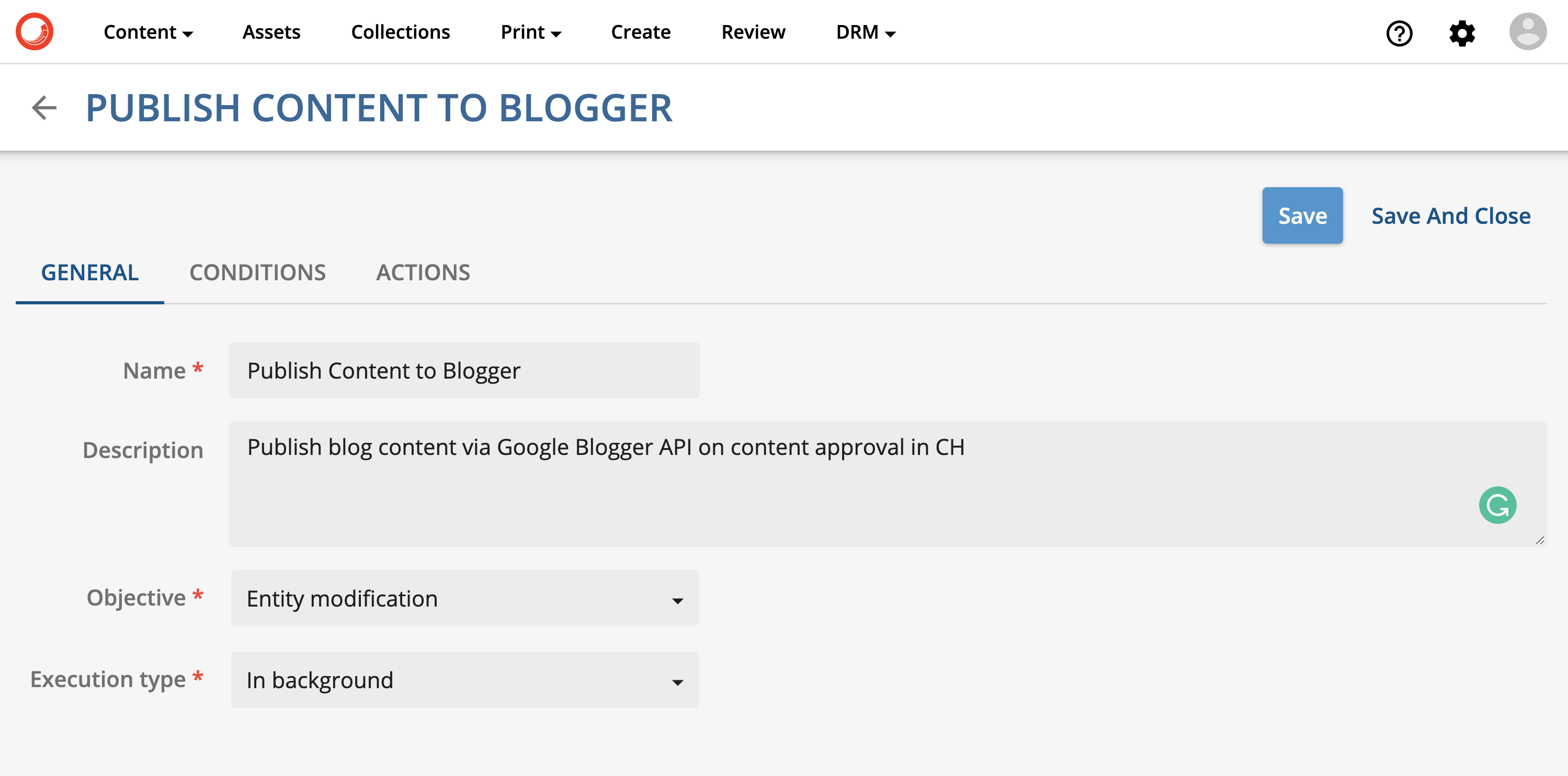Open the help question mark icon
1568x776 pixels.
(x=1399, y=33)
